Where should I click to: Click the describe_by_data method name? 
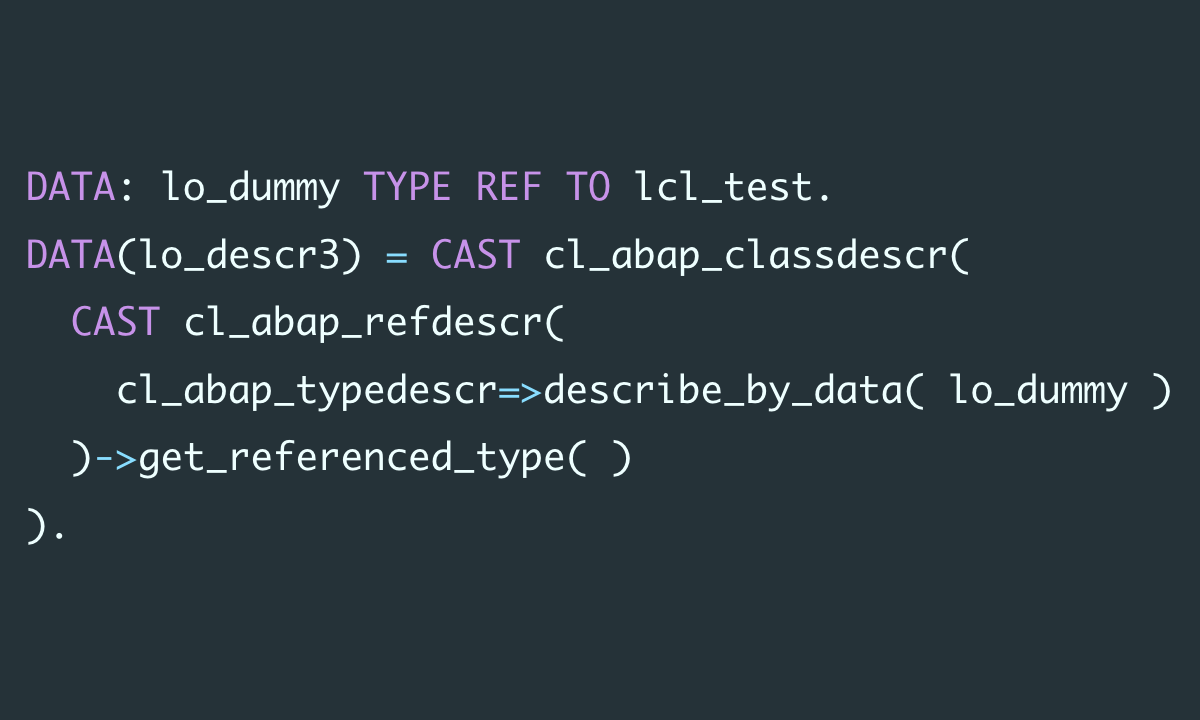pos(723,391)
